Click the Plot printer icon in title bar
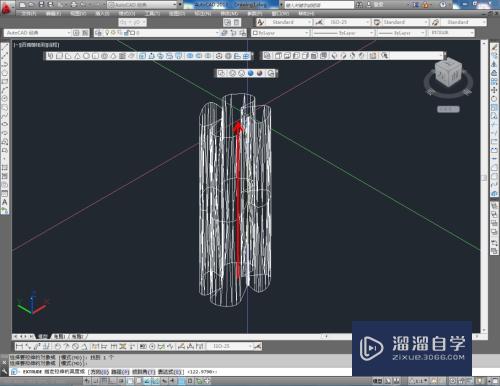 [x=74, y=5]
